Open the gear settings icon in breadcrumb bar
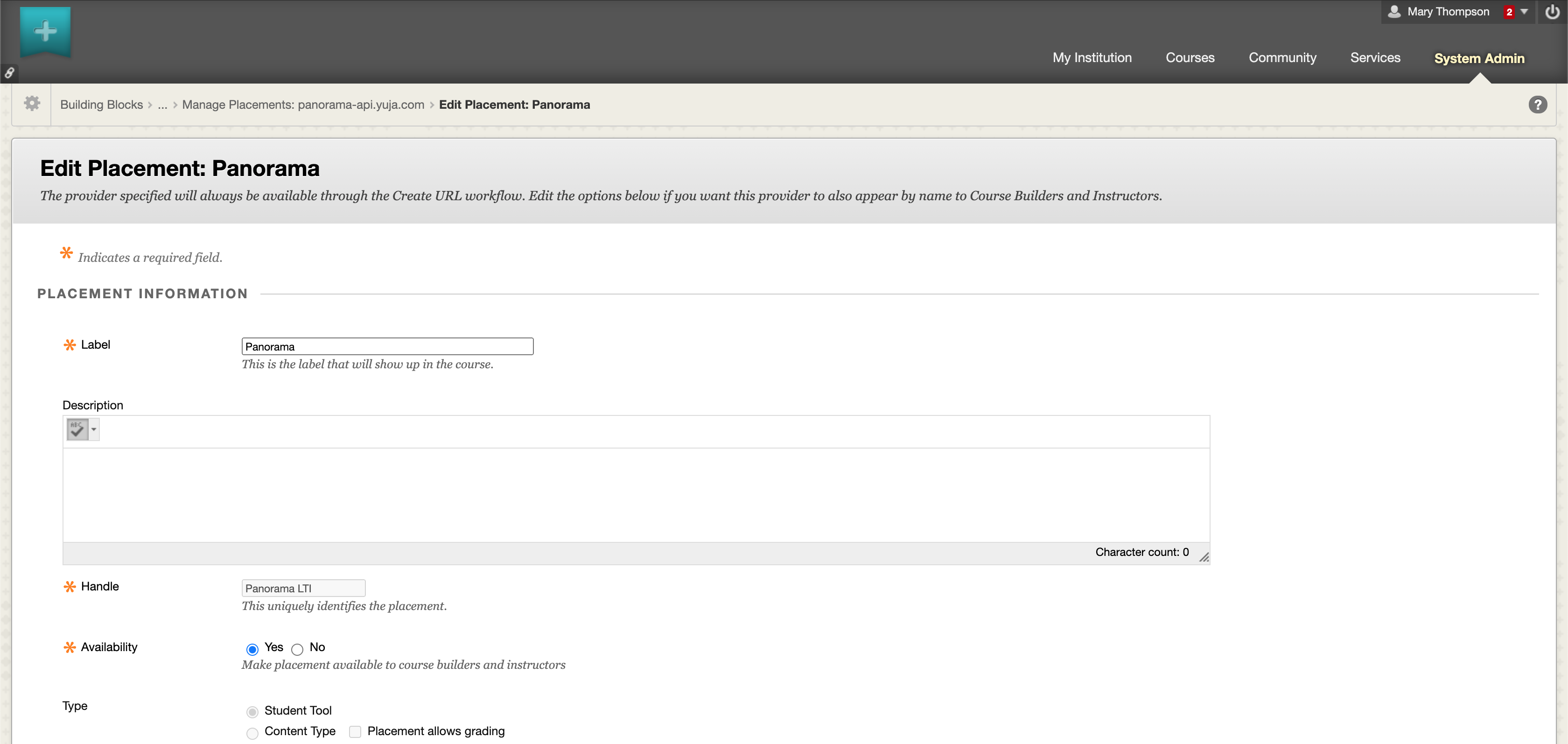This screenshot has height=744, width=1568. 32,104
